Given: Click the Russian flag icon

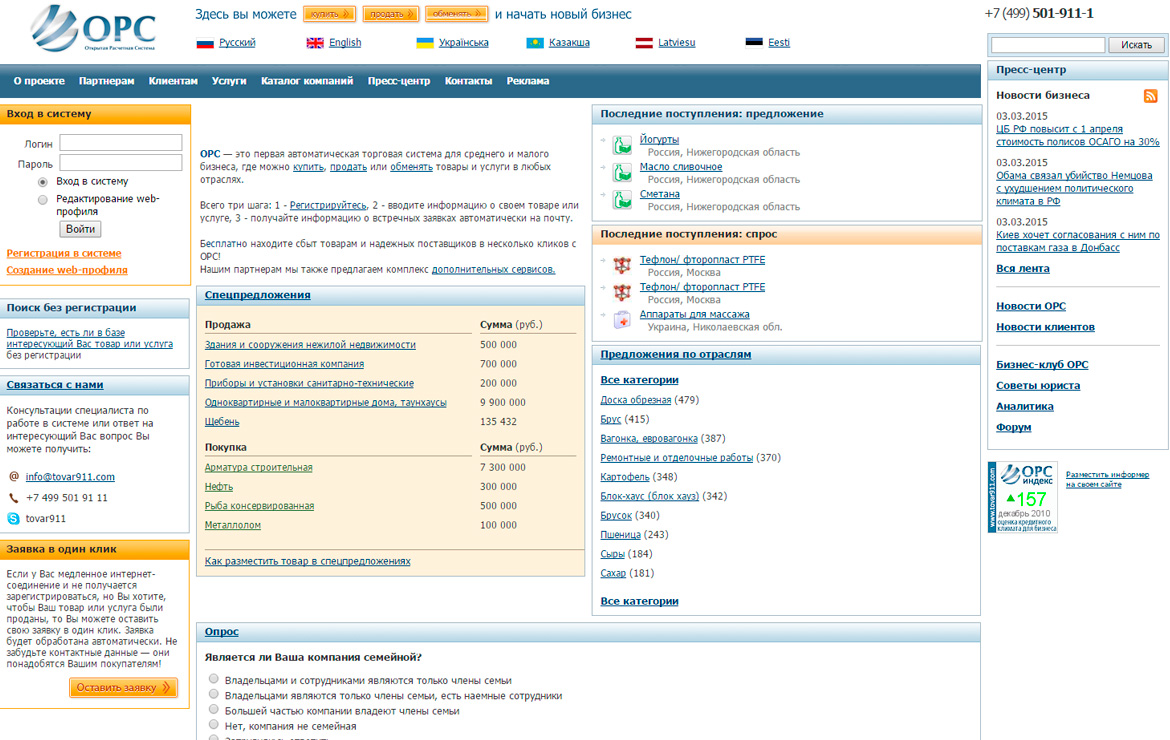Looking at the screenshot, I should tap(205, 43).
